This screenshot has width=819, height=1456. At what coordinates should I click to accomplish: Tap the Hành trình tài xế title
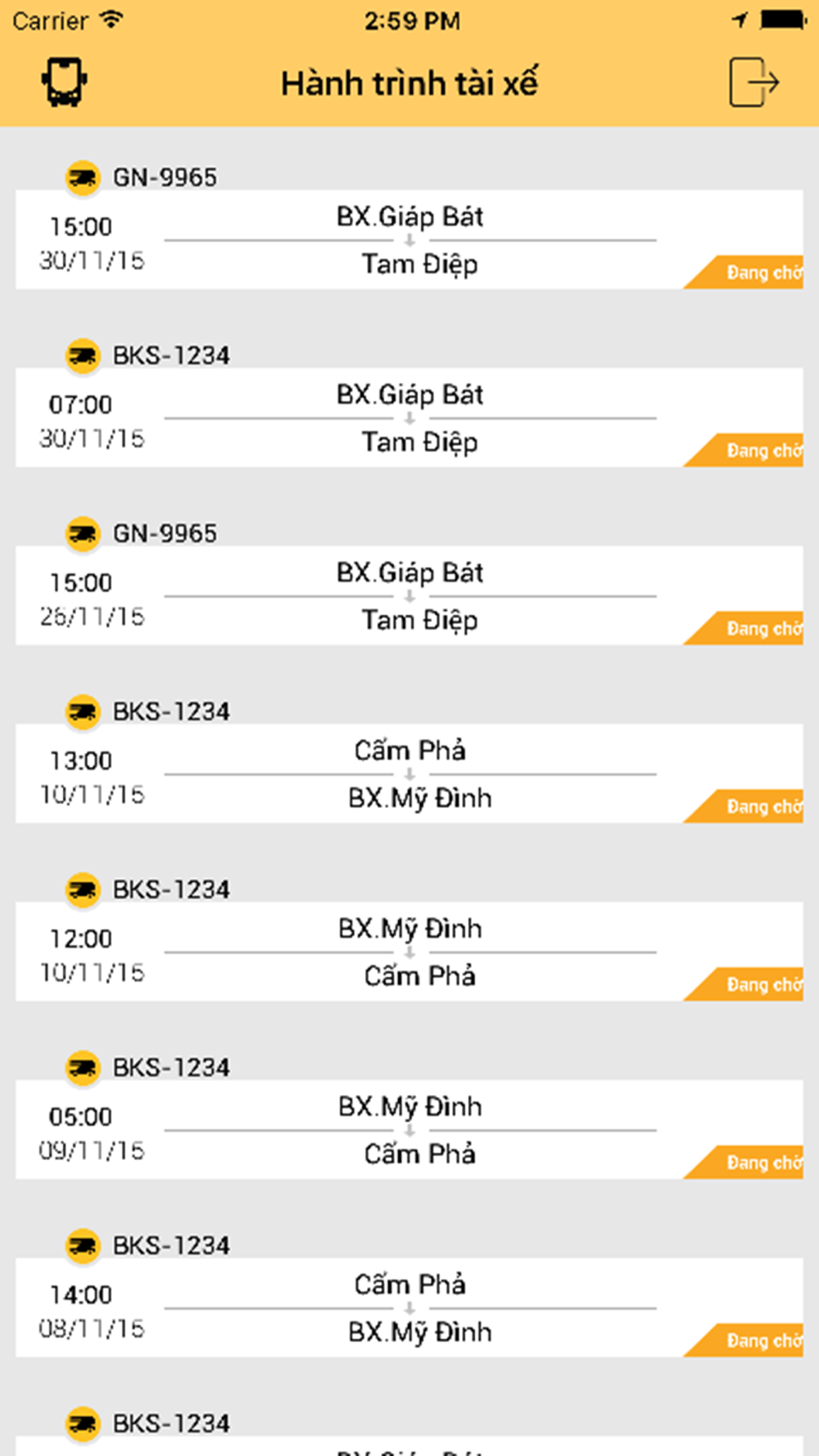pyautogui.click(x=409, y=84)
